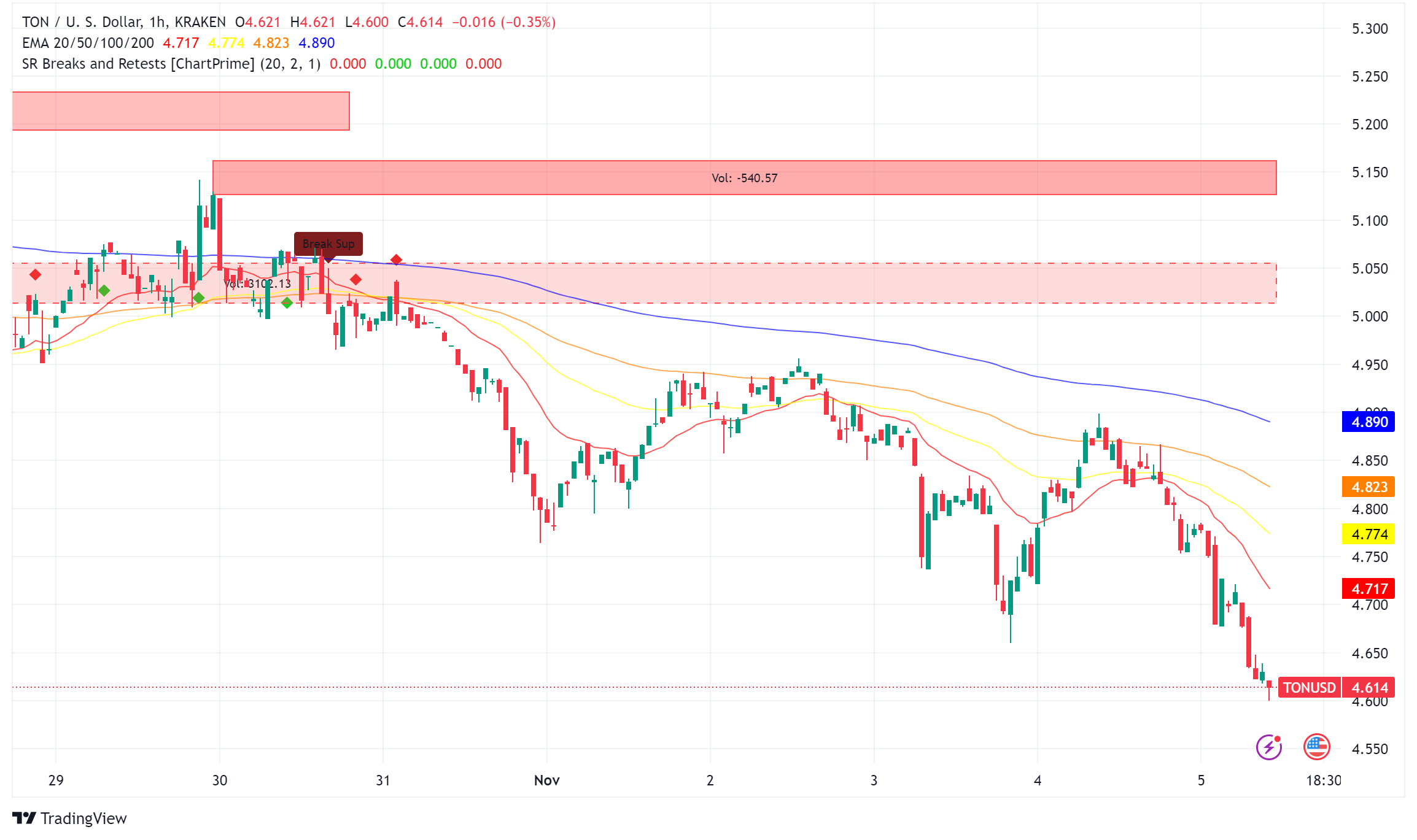Select the red Vol: -540.57 resistance zone
The height and width of the screenshot is (840, 1417).
744,178
